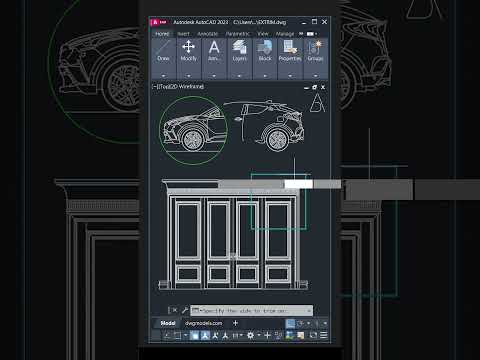Switch to the Insert ribbon tab

tap(183, 34)
